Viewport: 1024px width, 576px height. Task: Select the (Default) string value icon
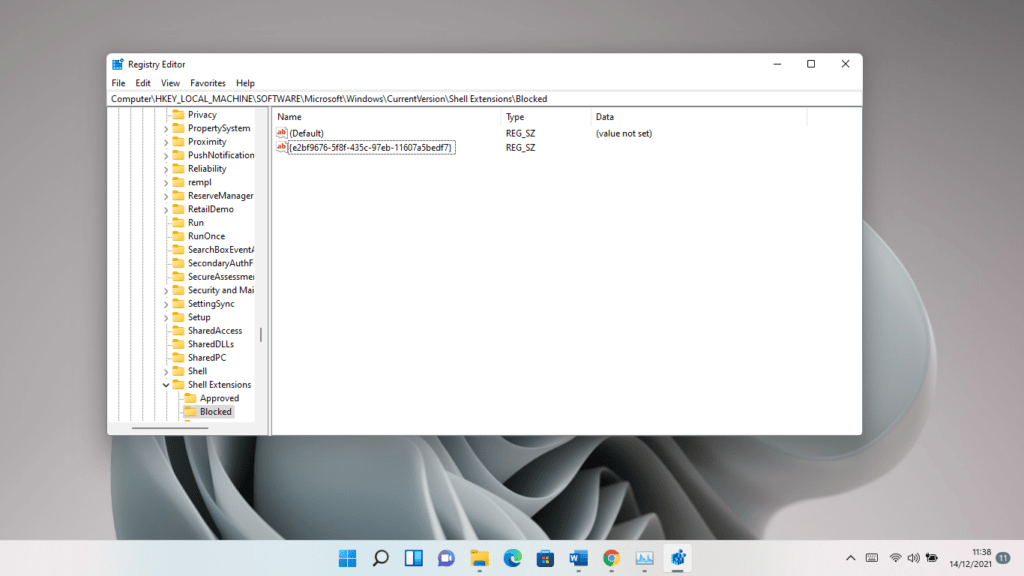pos(284,132)
